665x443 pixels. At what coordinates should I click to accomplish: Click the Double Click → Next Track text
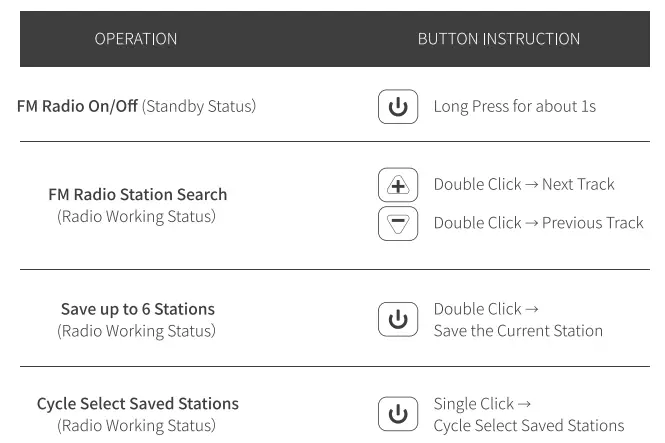tap(523, 184)
